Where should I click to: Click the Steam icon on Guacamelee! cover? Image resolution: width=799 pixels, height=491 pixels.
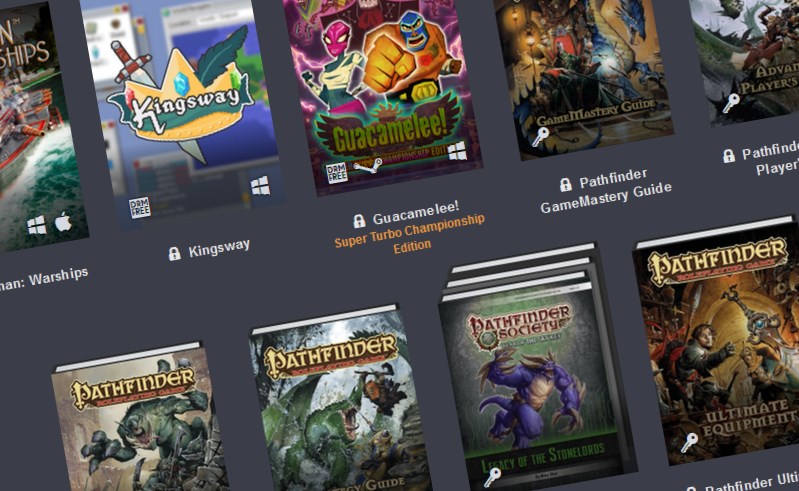coord(368,166)
